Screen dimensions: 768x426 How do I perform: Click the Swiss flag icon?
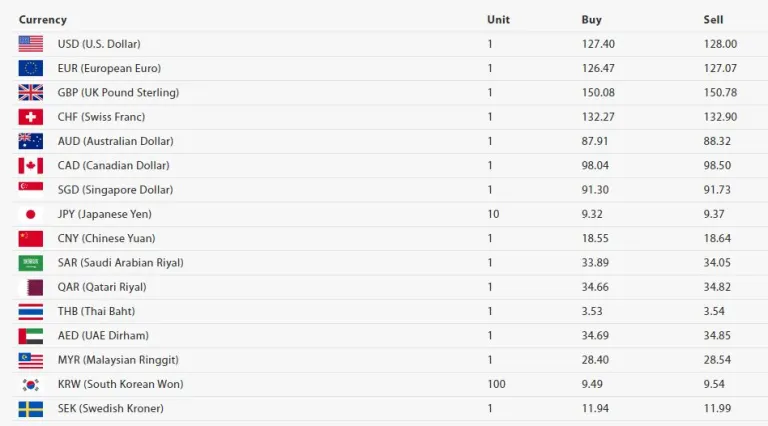pyautogui.click(x=31, y=117)
